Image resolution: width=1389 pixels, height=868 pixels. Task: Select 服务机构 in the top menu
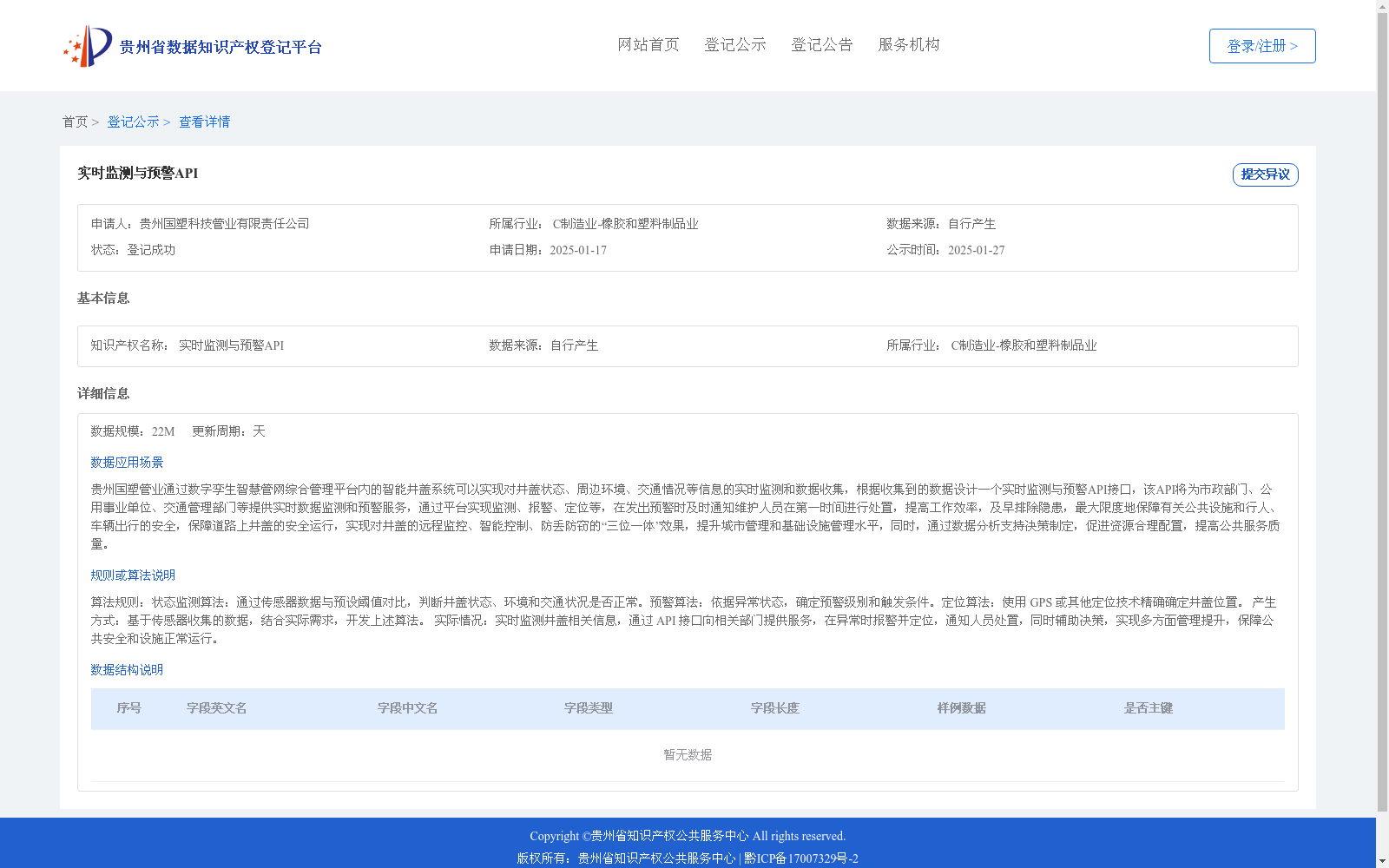coord(909,44)
